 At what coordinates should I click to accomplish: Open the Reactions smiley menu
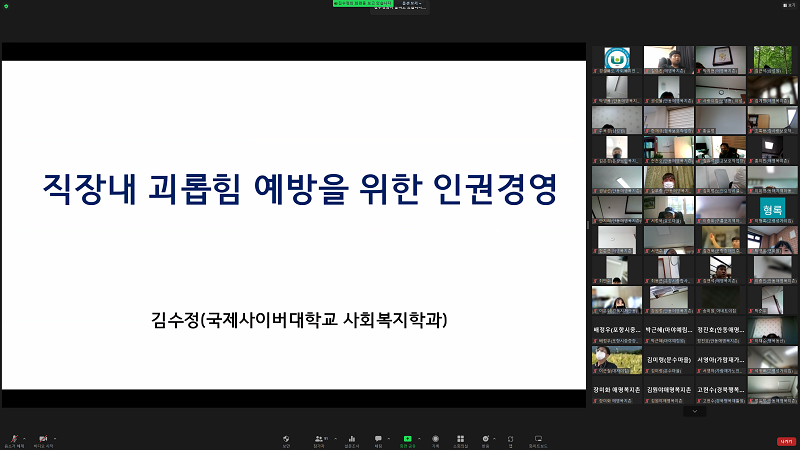(485, 441)
